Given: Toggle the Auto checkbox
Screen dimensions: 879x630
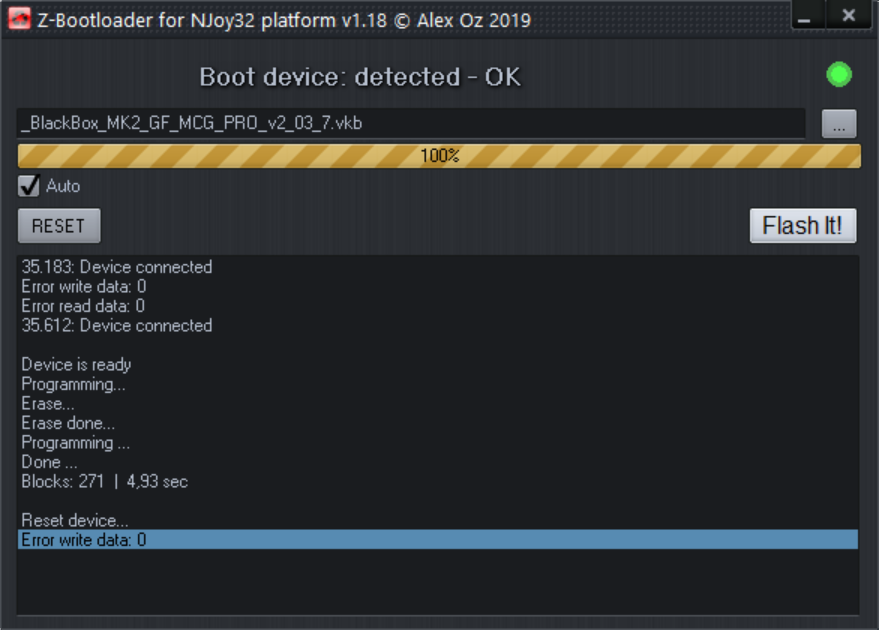Looking at the screenshot, I should tap(30, 186).
